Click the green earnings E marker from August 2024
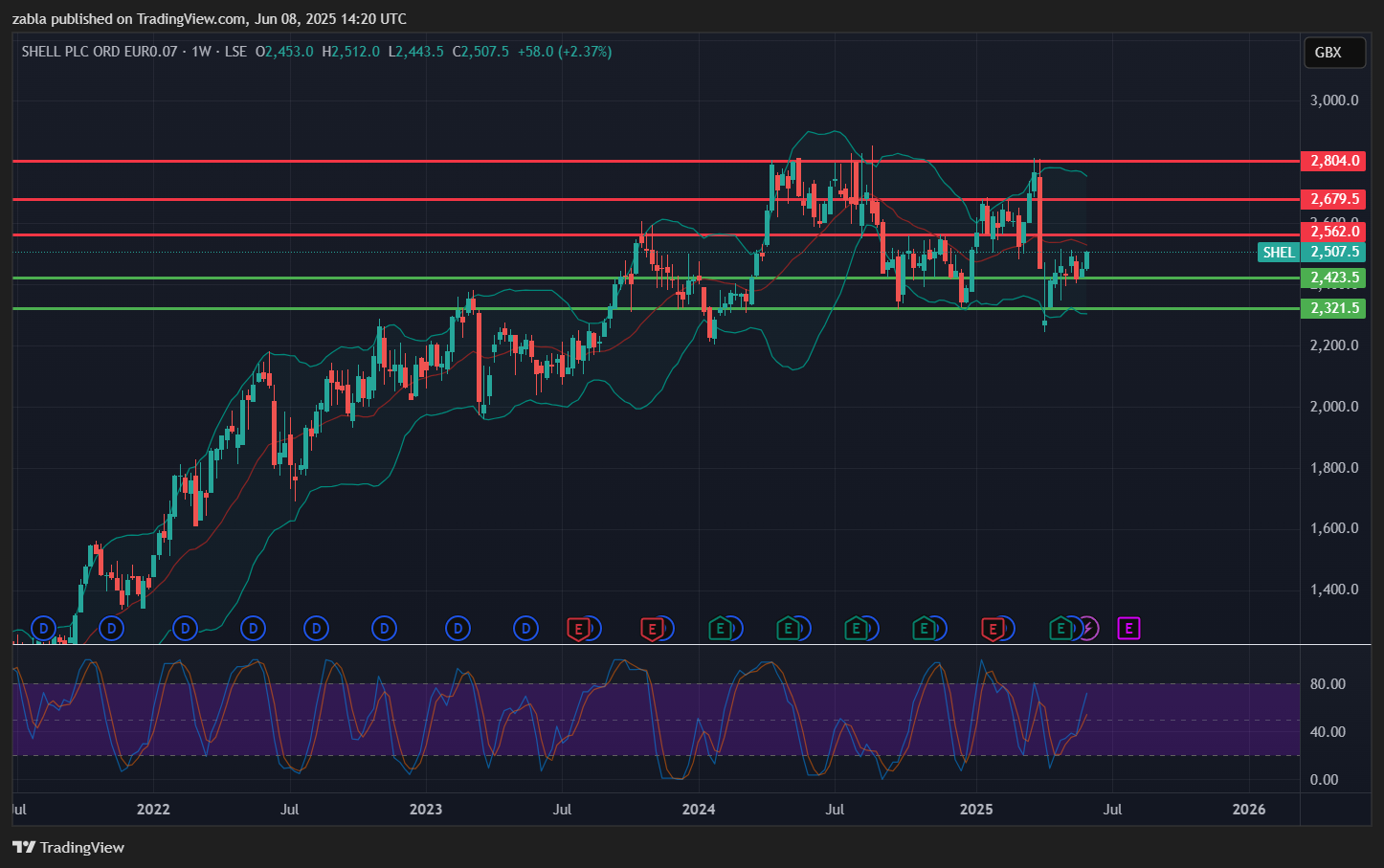The height and width of the screenshot is (868, 1384). pyautogui.click(x=856, y=629)
